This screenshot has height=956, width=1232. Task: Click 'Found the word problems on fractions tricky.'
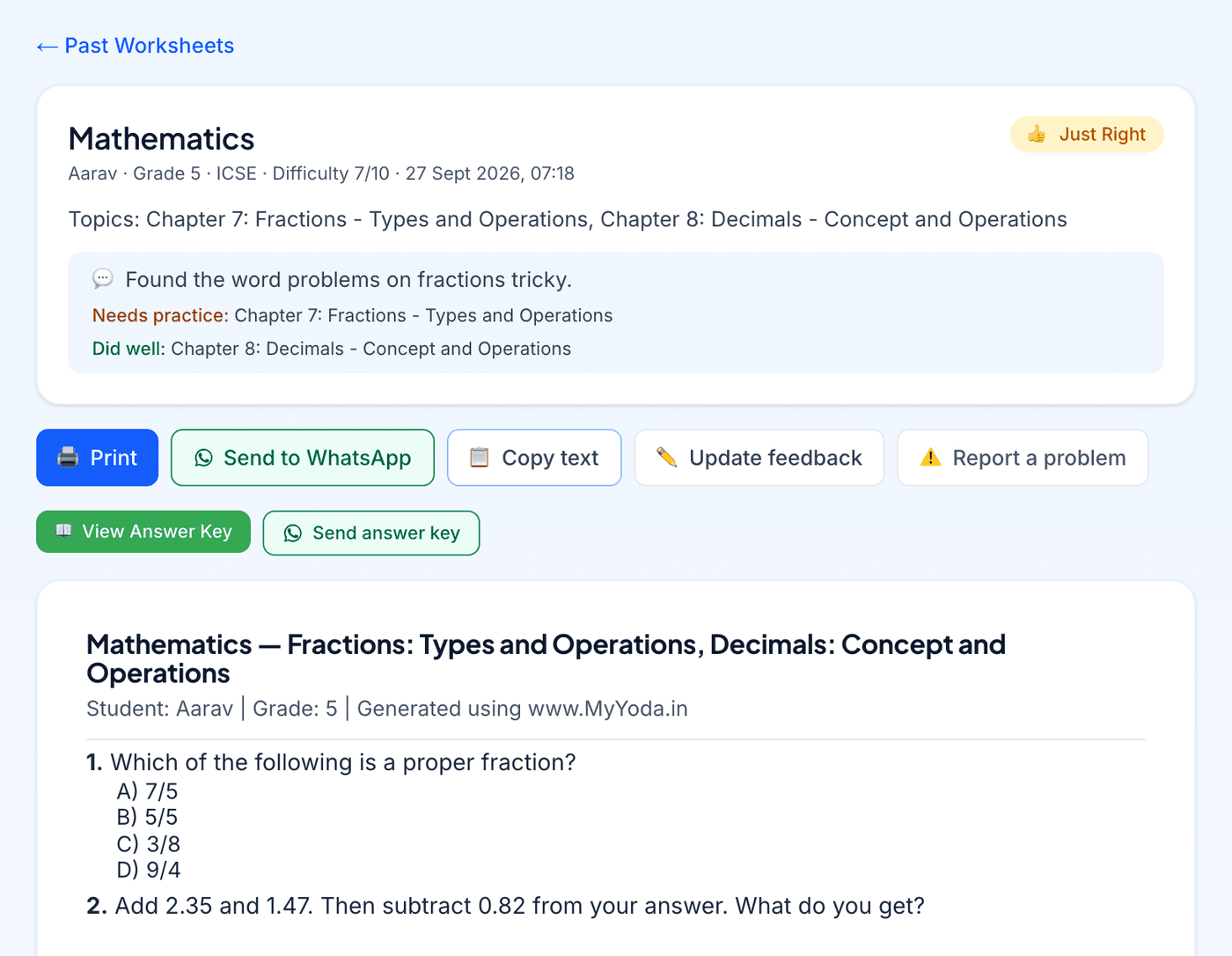tap(348, 280)
